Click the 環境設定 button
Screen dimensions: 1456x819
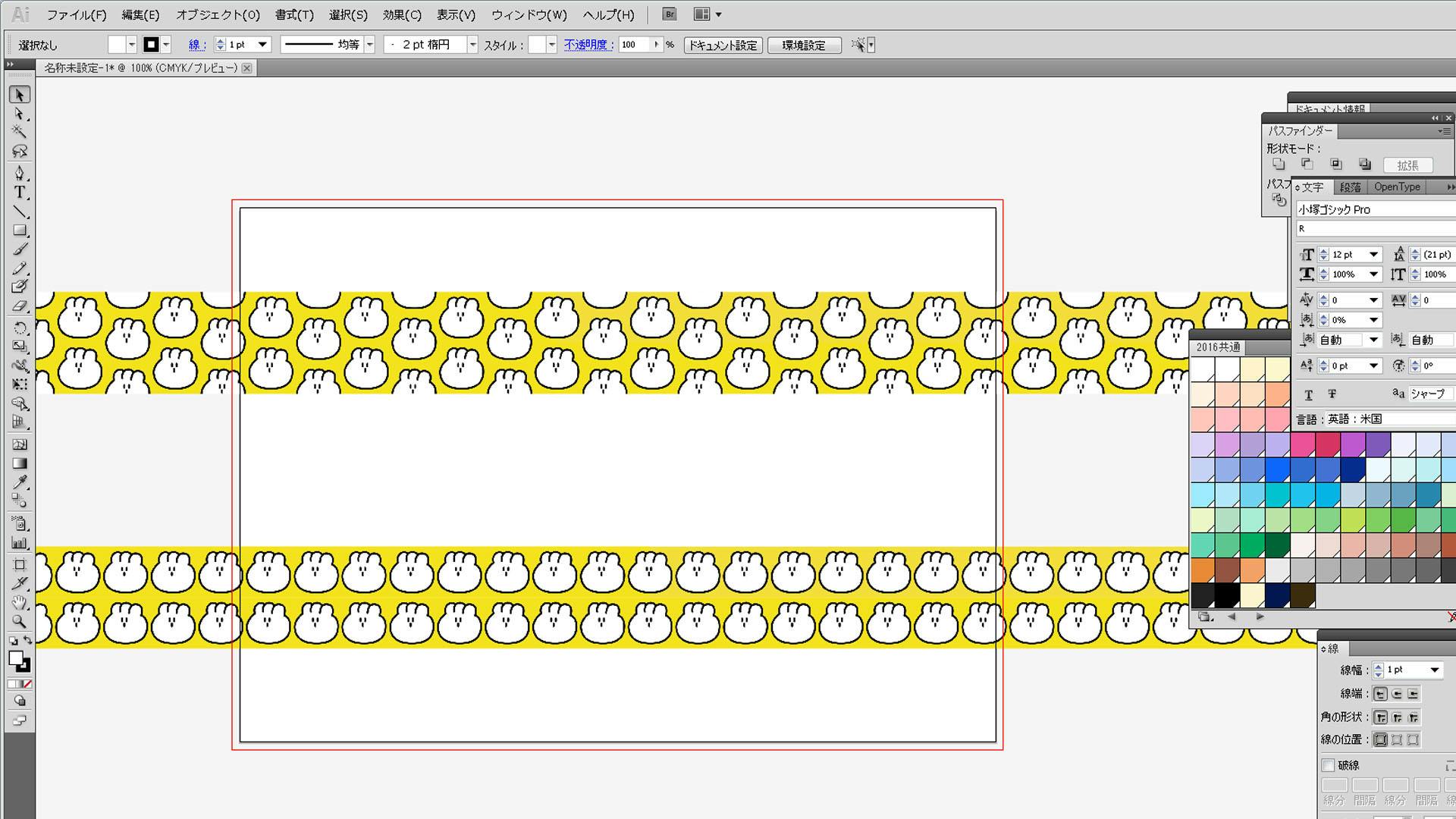[804, 45]
